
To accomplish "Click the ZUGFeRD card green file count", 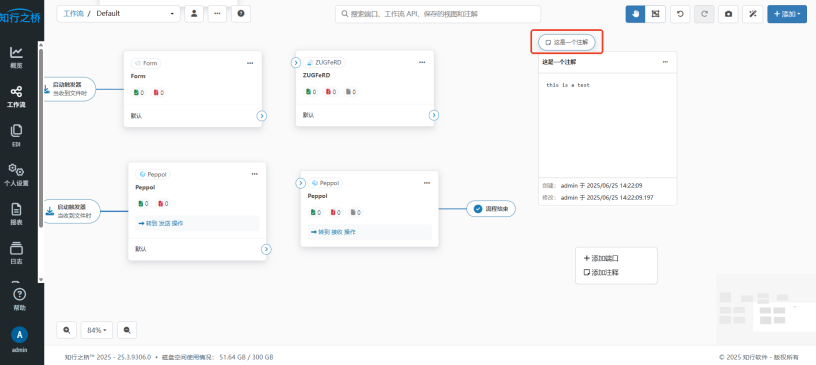I will (x=311, y=92).
